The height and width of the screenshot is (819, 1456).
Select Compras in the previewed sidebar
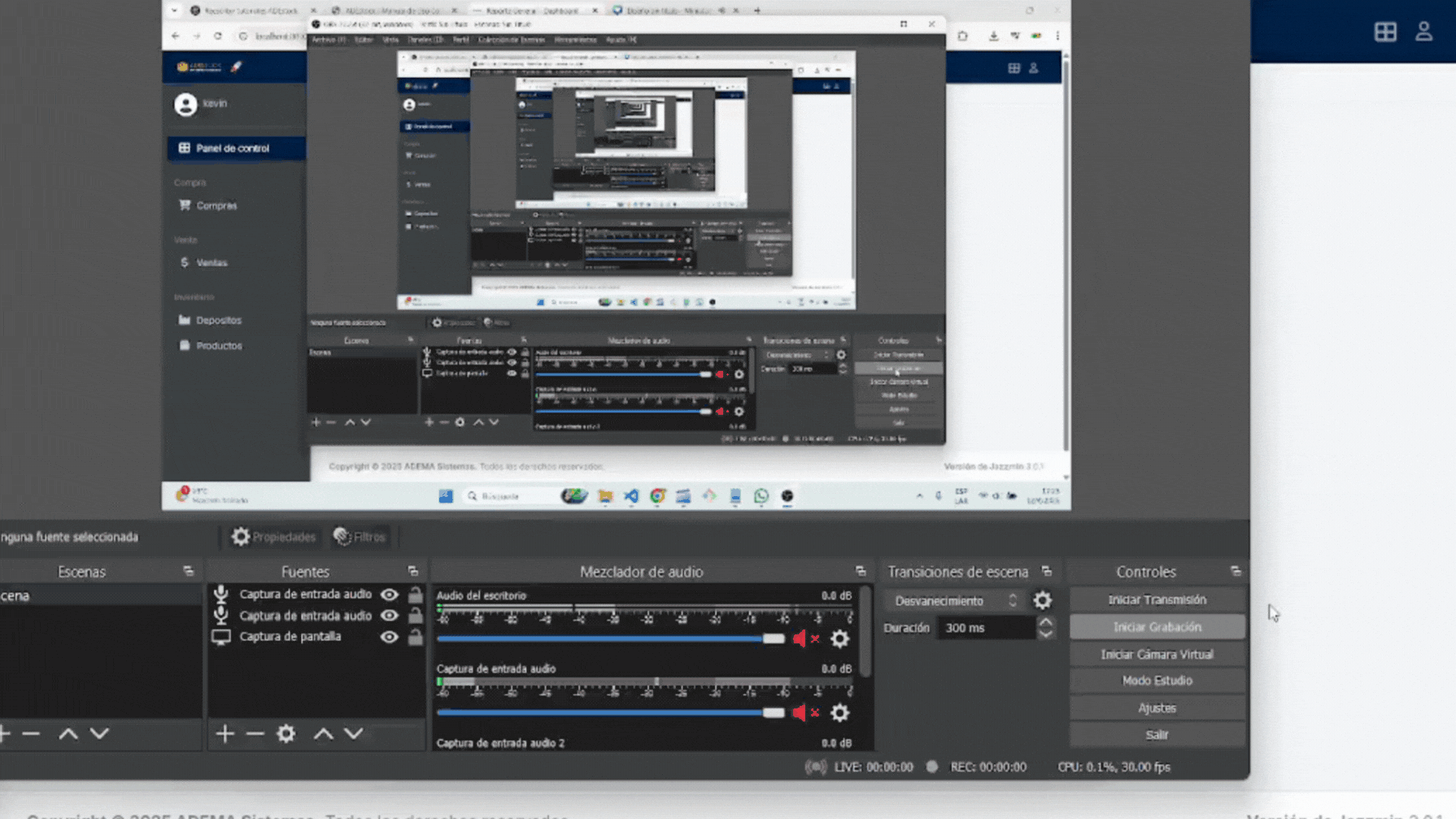click(x=216, y=206)
